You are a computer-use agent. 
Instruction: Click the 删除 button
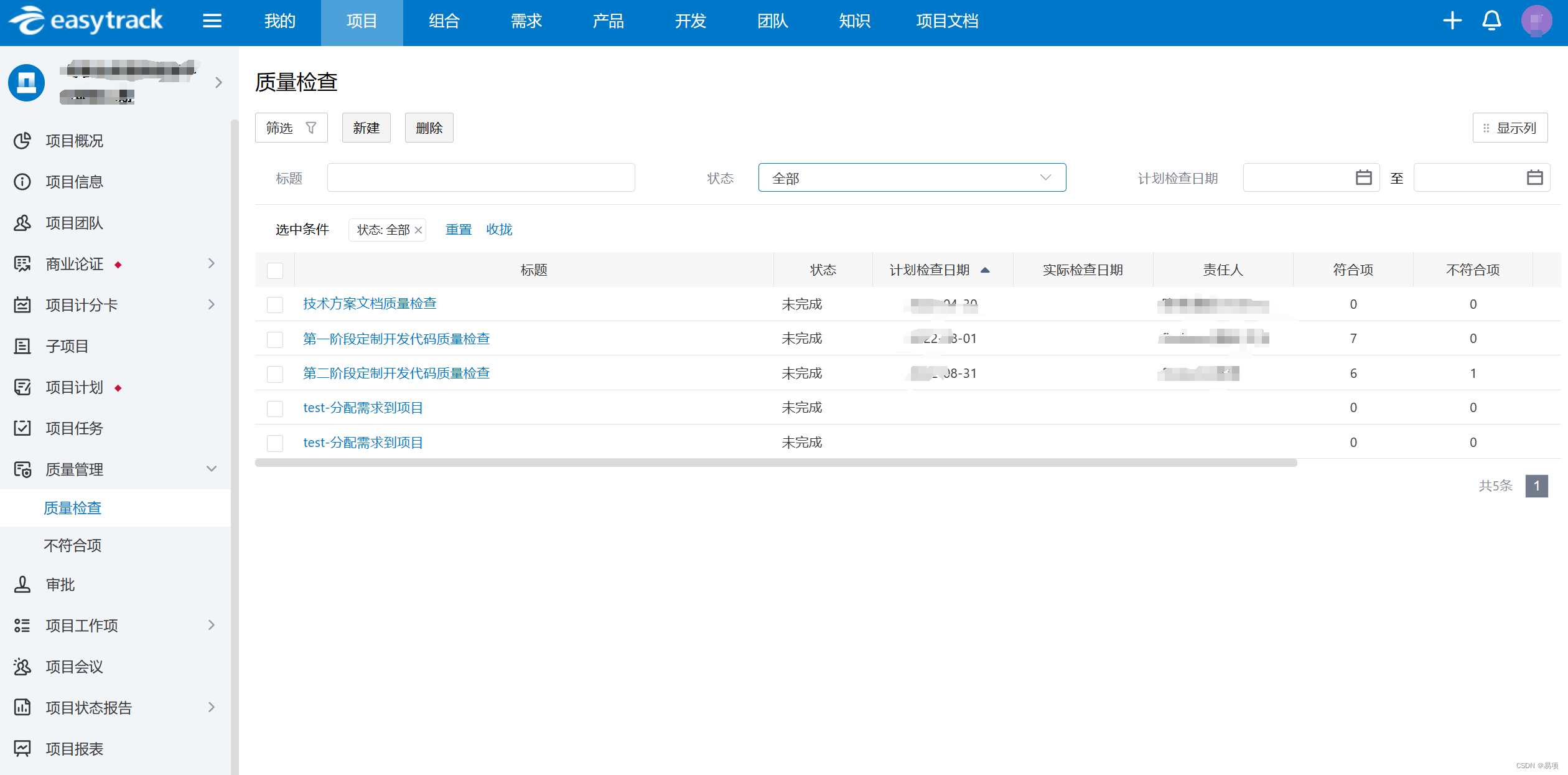(x=429, y=128)
